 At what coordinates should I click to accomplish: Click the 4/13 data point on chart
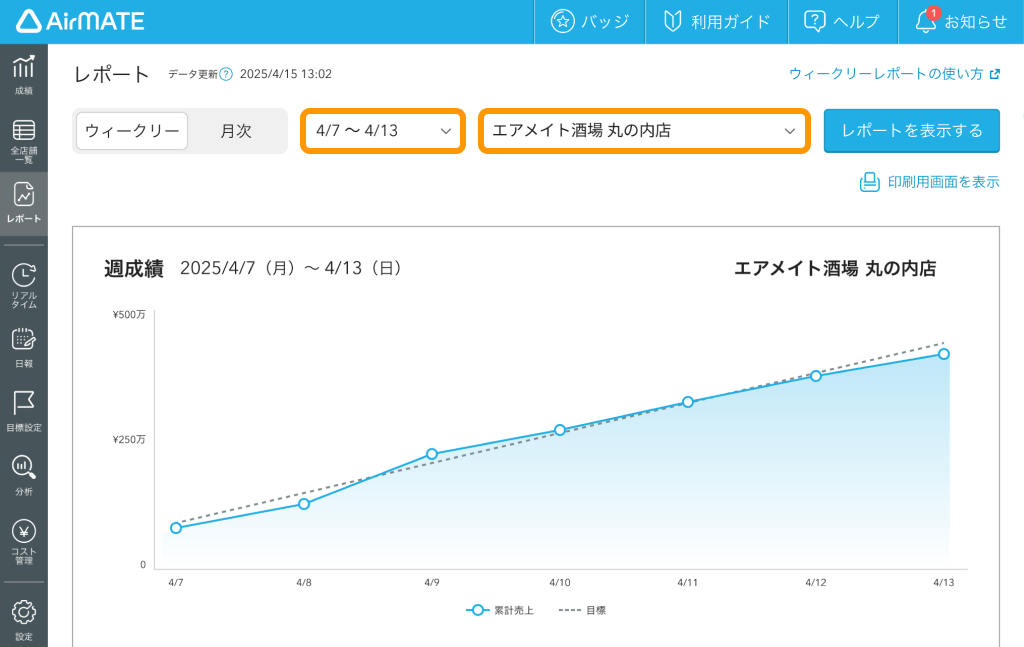coord(944,354)
